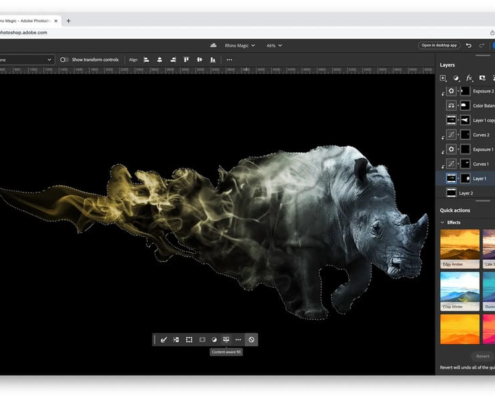
Task: Redo the last undone action
Action: [481, 45]
